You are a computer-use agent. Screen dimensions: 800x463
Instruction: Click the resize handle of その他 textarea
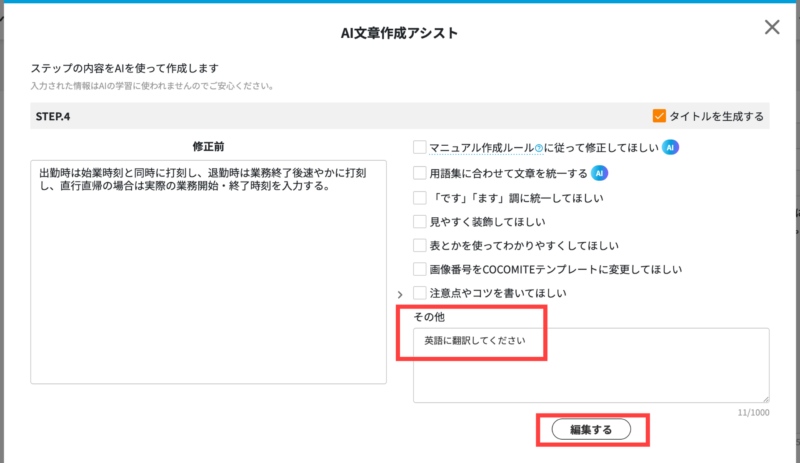[765, 399]
